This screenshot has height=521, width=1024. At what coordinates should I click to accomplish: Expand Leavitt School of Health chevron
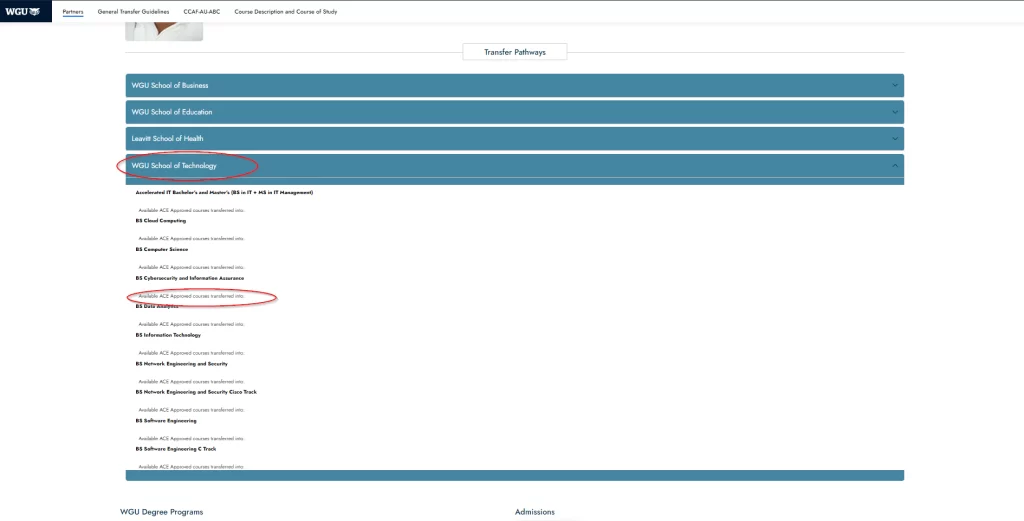click(895, 138)
